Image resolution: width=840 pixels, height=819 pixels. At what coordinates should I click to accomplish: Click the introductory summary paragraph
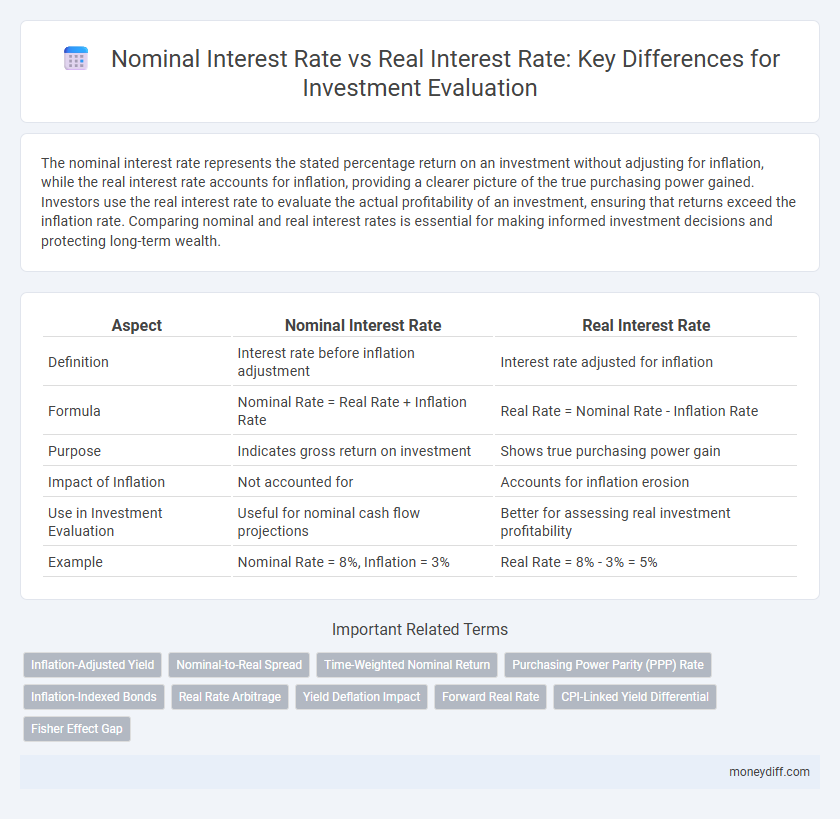click(419, 202)
